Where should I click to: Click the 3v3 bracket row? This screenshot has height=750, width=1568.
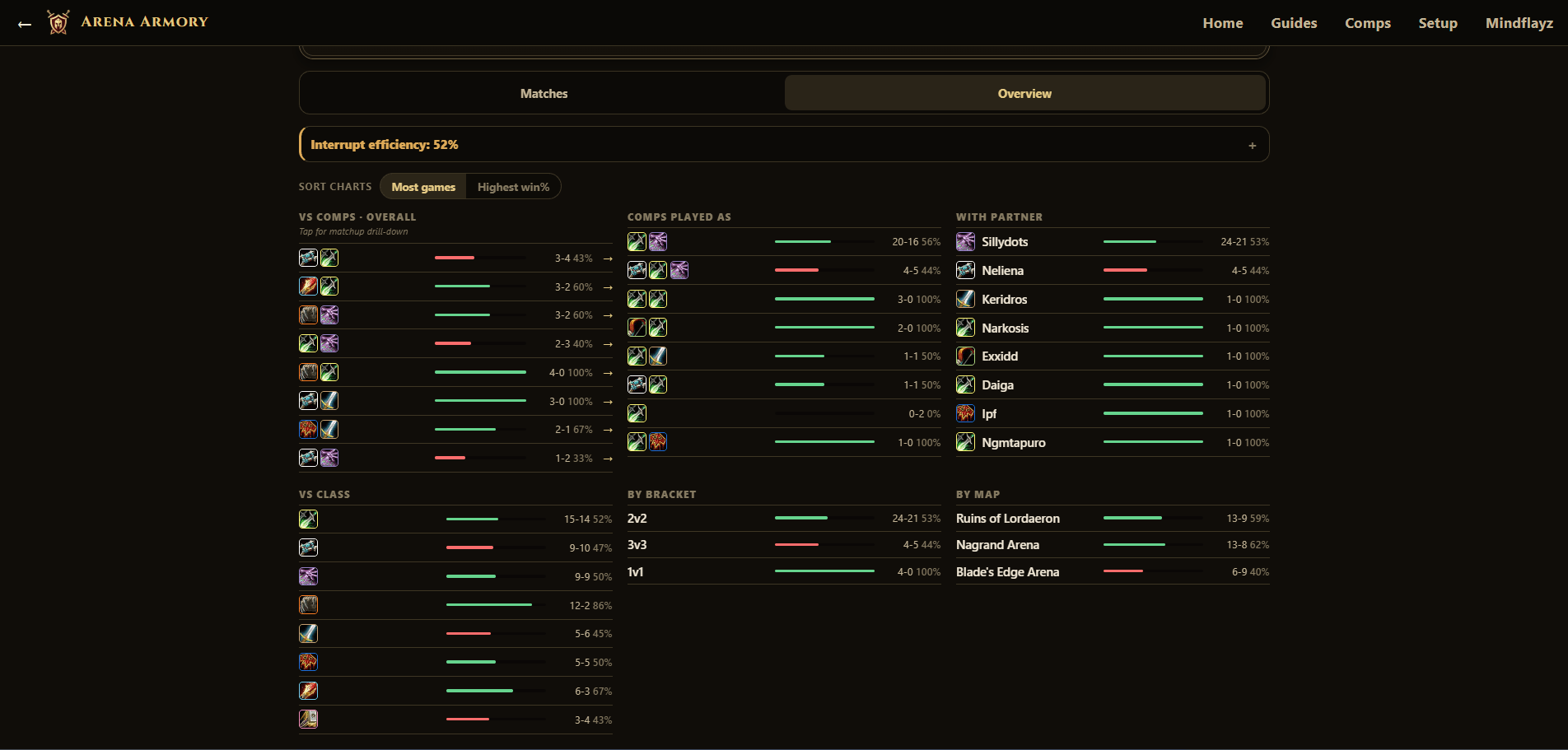point(784,545)
